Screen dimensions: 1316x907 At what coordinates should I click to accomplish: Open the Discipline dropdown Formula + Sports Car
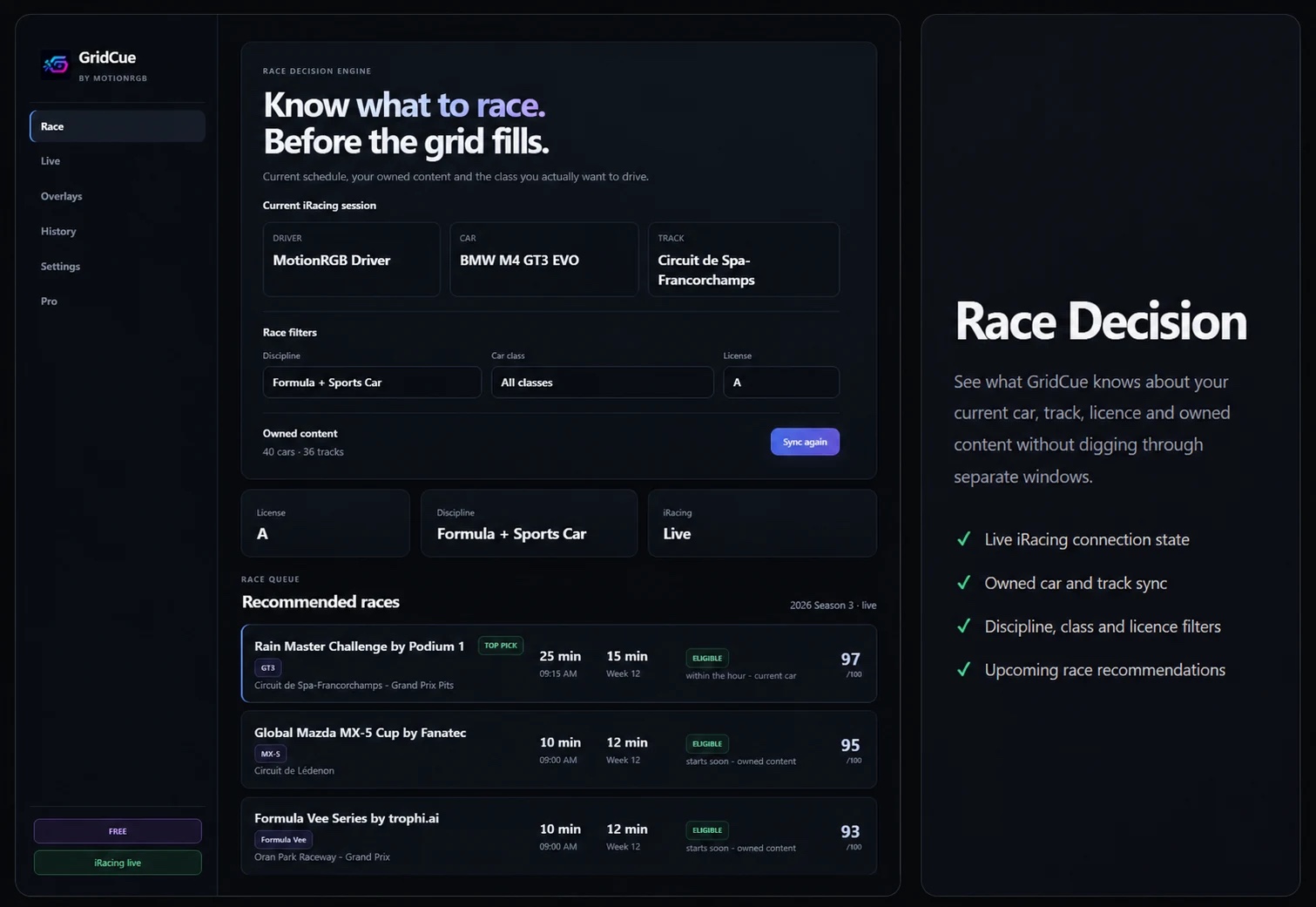coord(372,382)
